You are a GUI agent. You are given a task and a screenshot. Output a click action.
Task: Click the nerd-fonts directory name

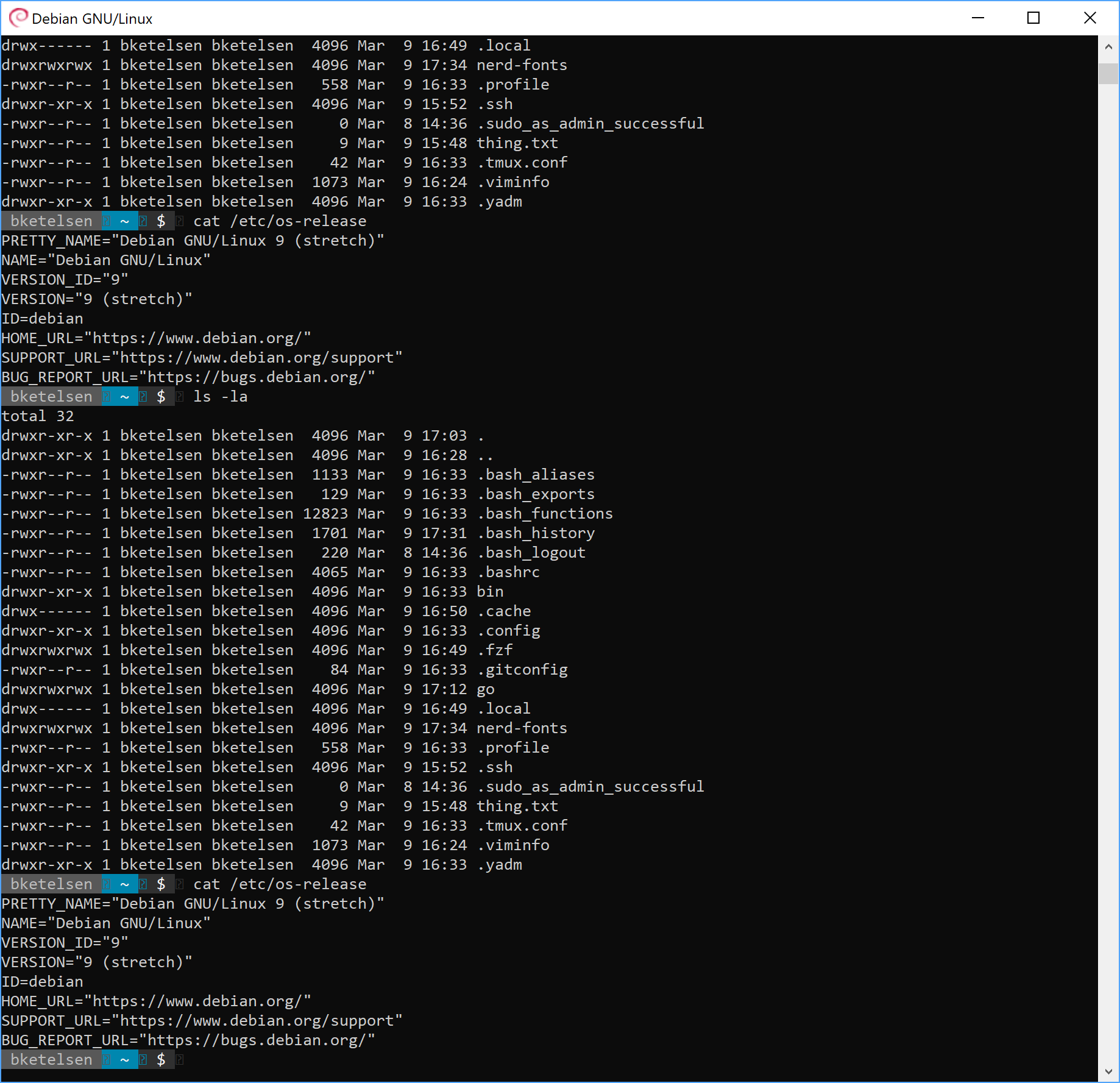tap(521, 728)
